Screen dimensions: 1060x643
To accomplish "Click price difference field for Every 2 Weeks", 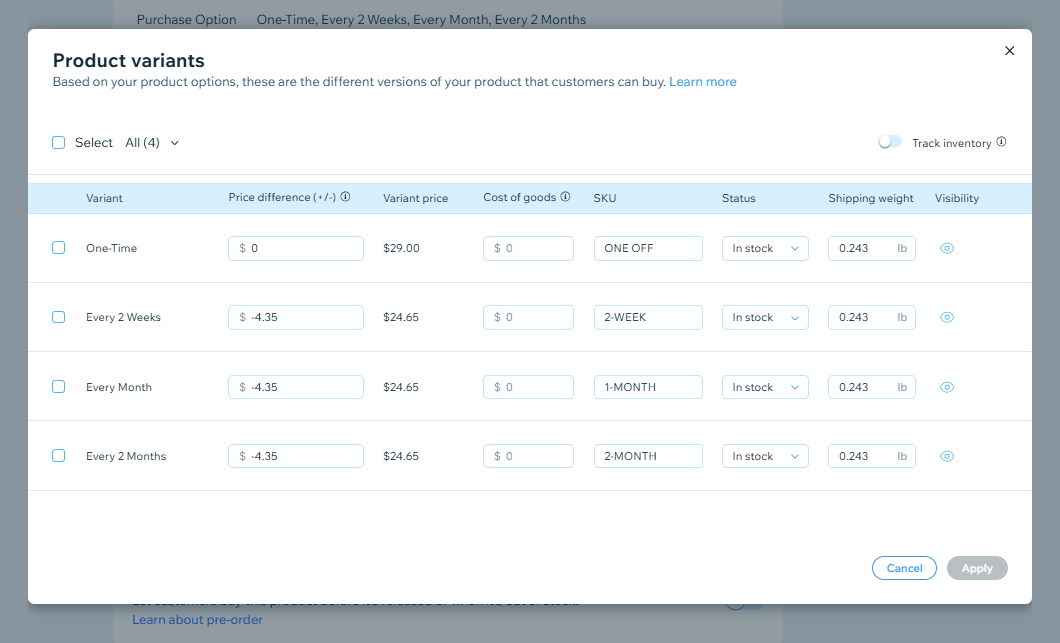I will [296, 317].
